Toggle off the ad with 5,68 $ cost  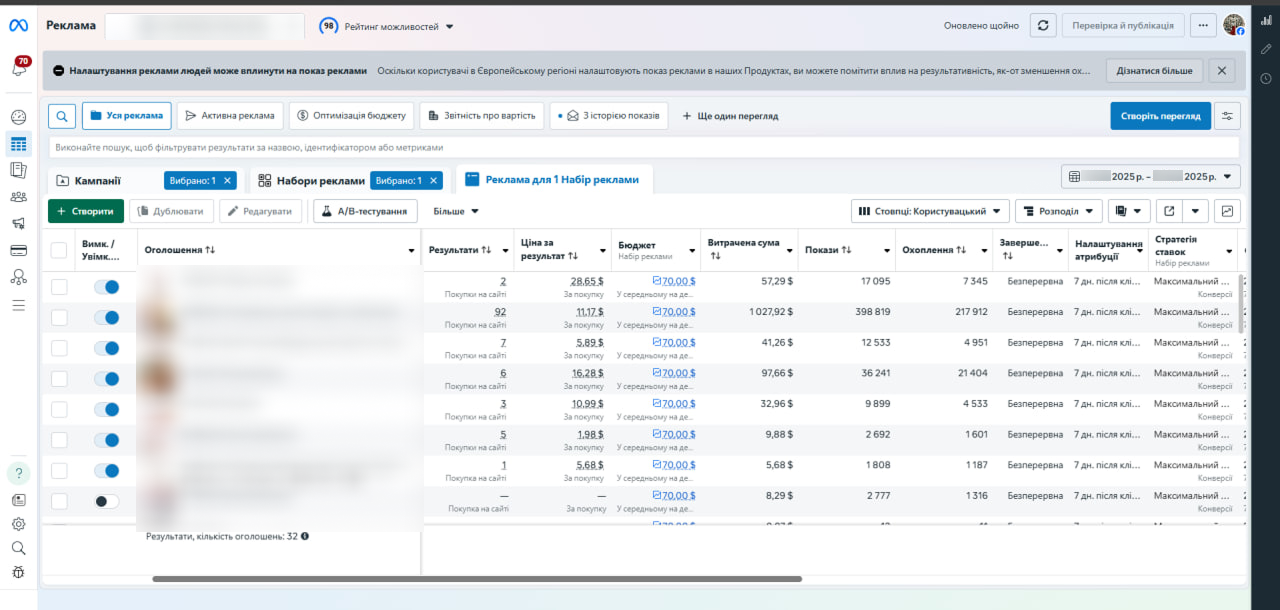coord(107,470)
